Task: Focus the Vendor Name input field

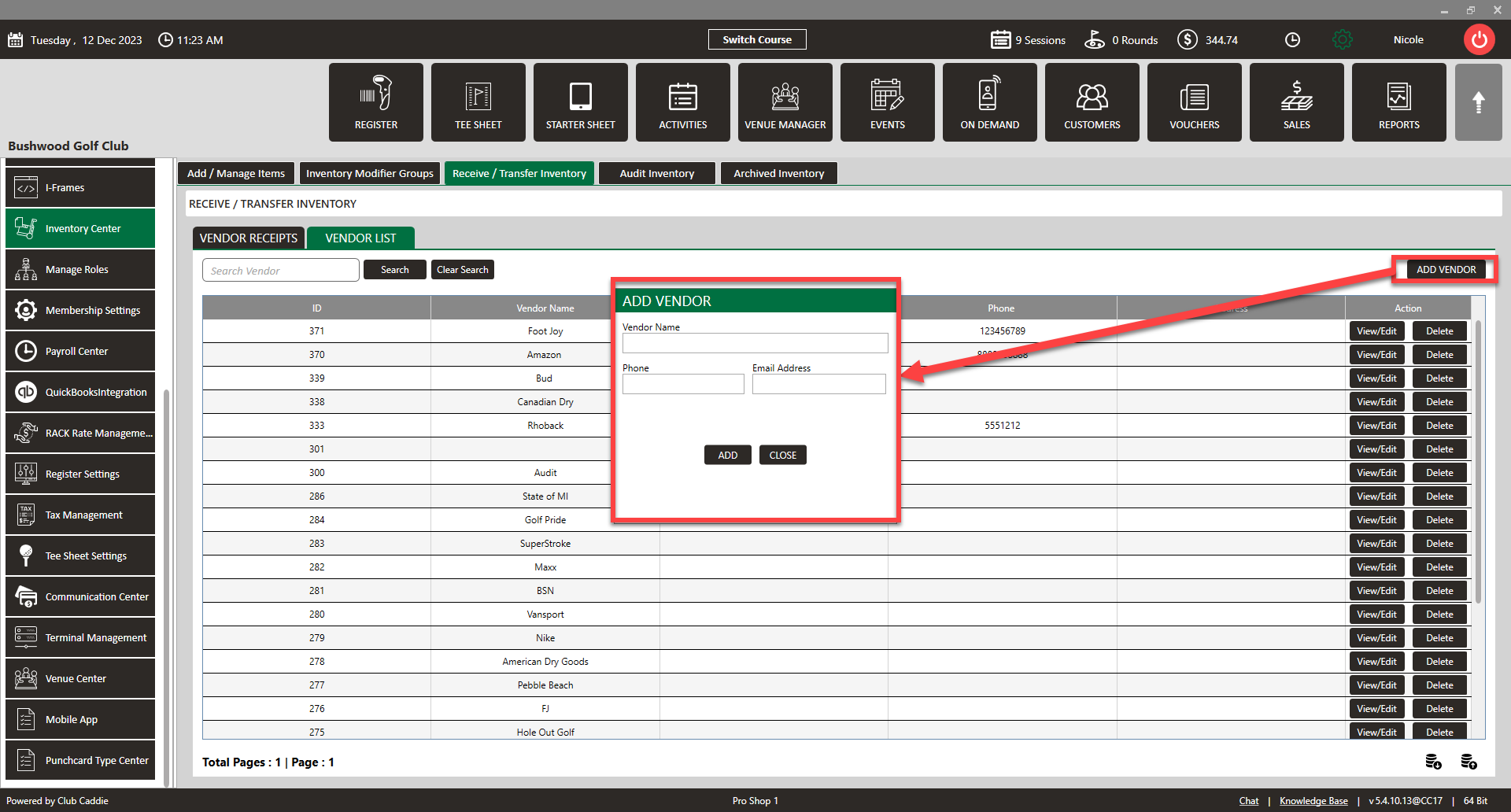Action: 755,343
